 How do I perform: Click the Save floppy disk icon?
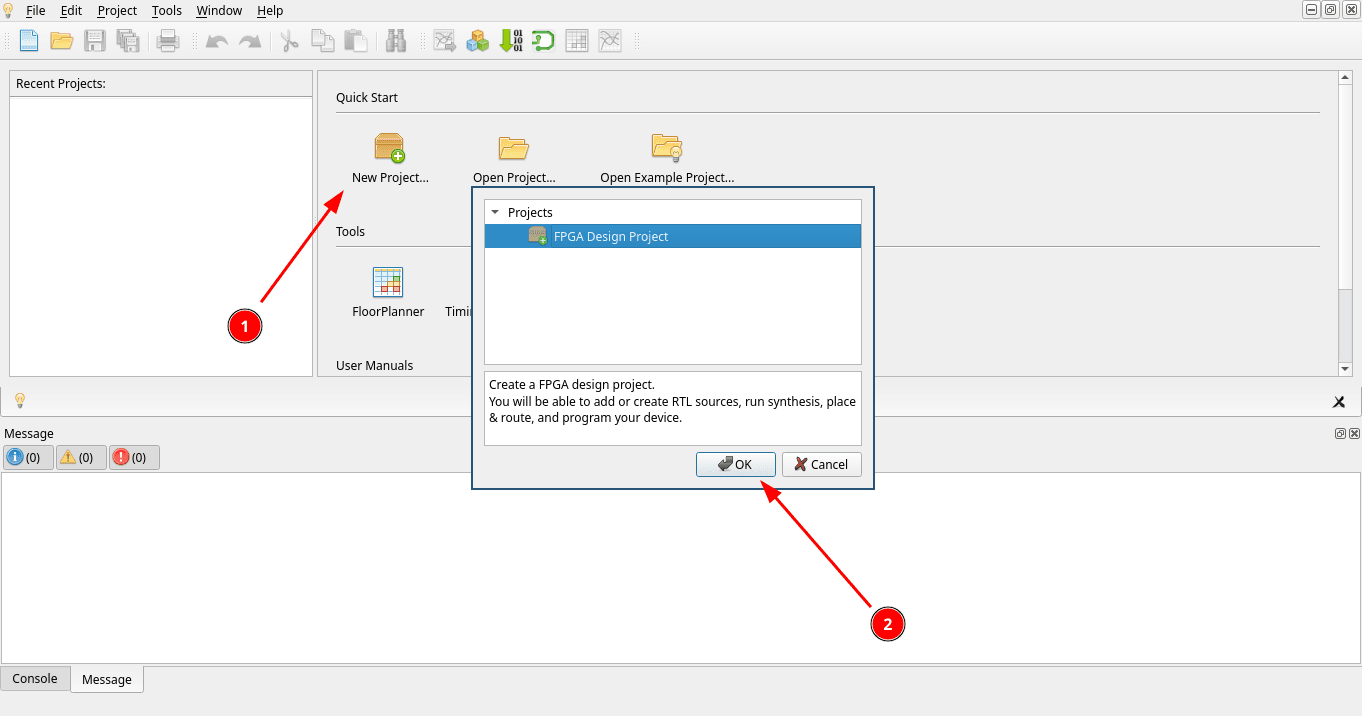pos(95,41)
